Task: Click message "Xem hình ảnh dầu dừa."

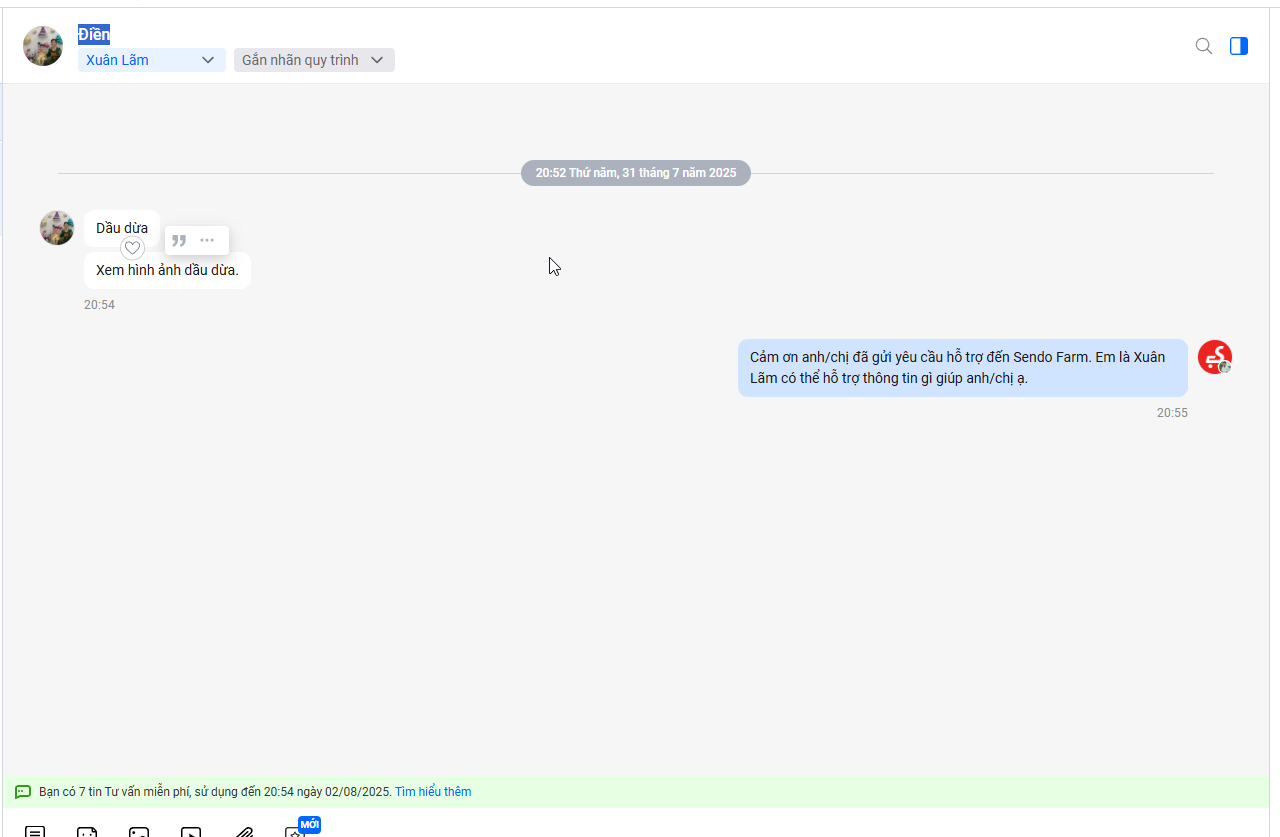Action: [x=167, y=270]
